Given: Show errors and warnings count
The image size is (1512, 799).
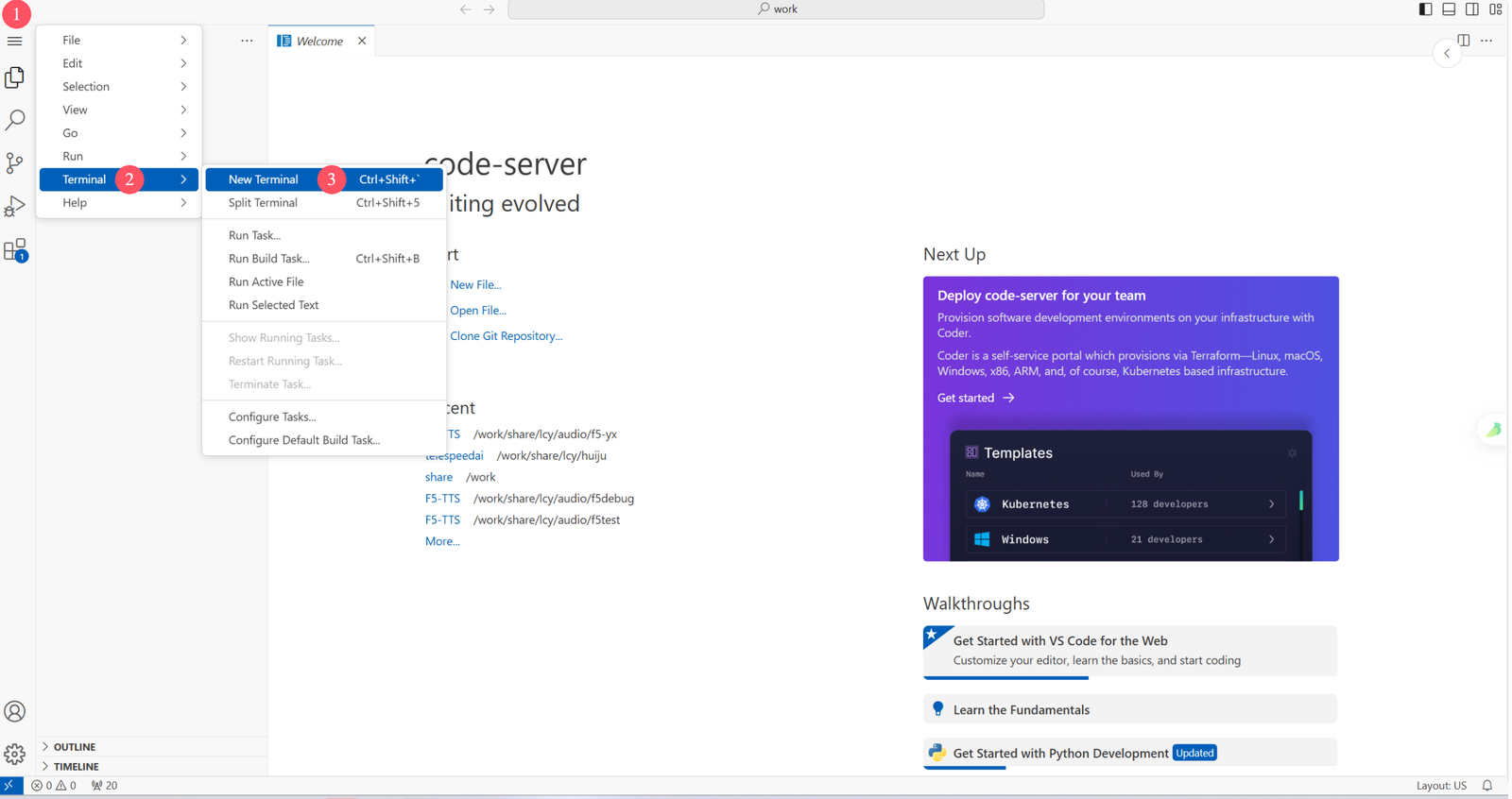Looking at the screenshot, I should [x=54, y=786].
